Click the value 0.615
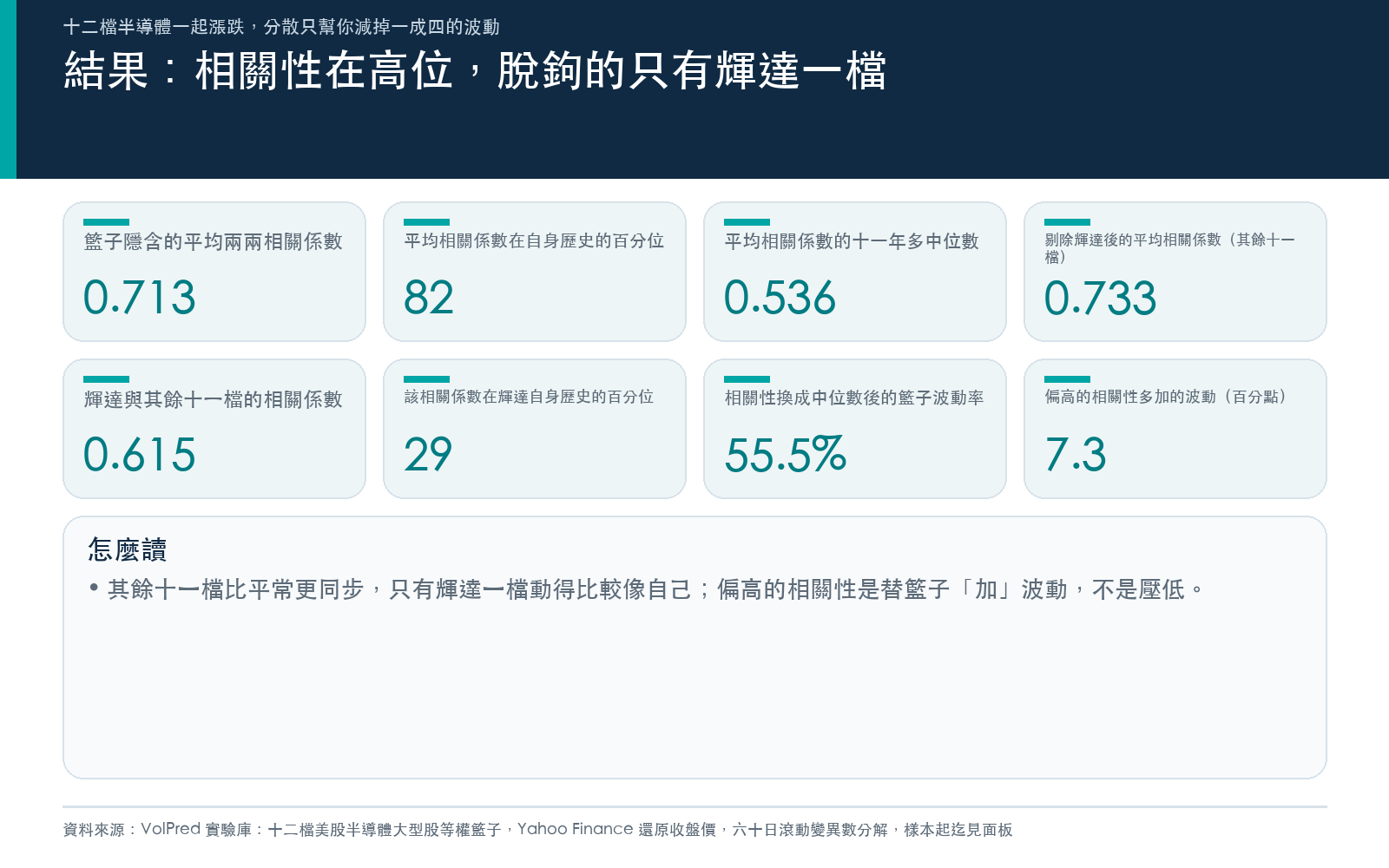Image resolution: width=1389 pixels, height=868 pixels. click(x=140, y=455)
